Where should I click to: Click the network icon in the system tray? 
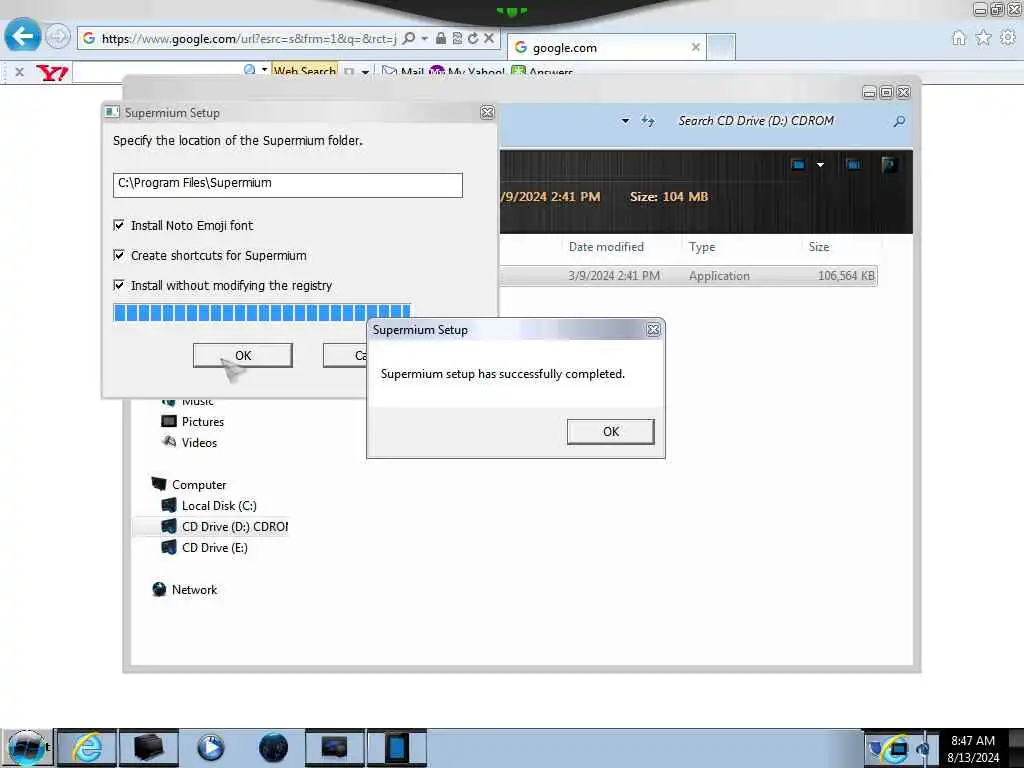tap(899, 749)
